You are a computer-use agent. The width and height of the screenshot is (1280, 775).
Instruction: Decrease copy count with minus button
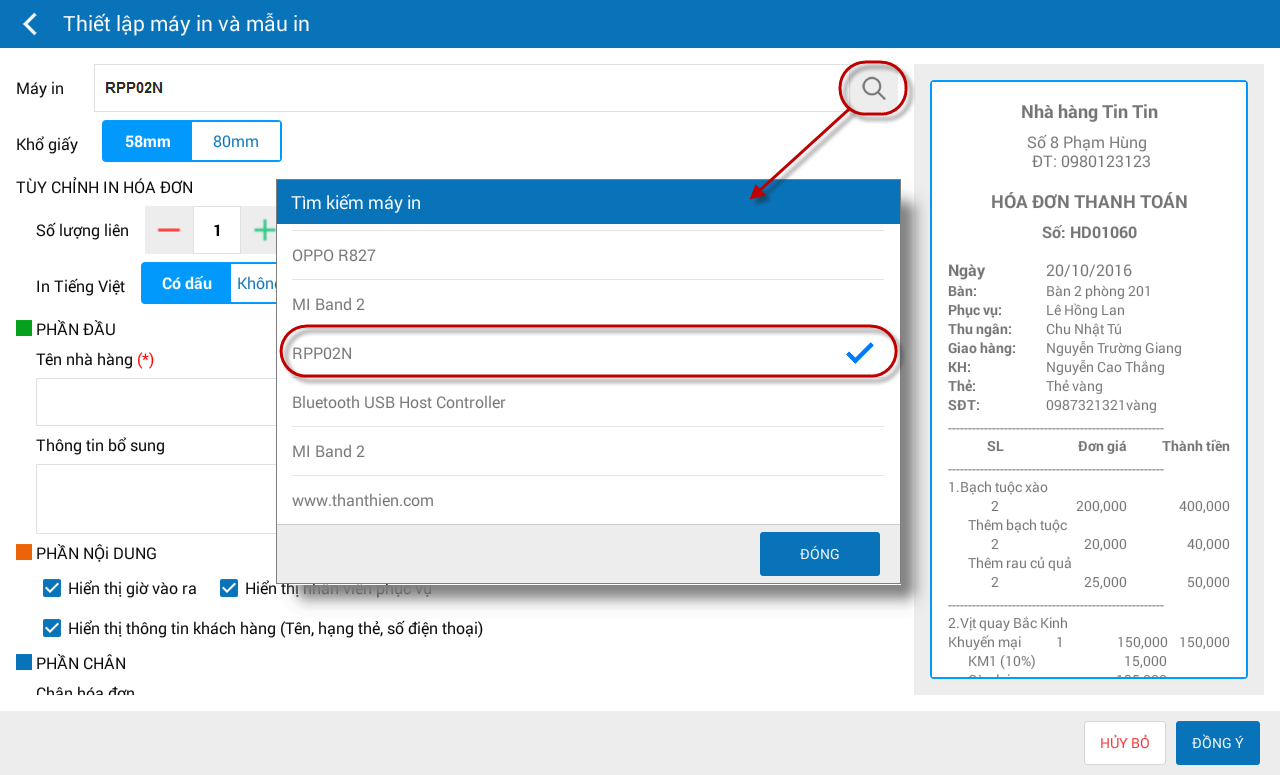(x=169, y=230)
